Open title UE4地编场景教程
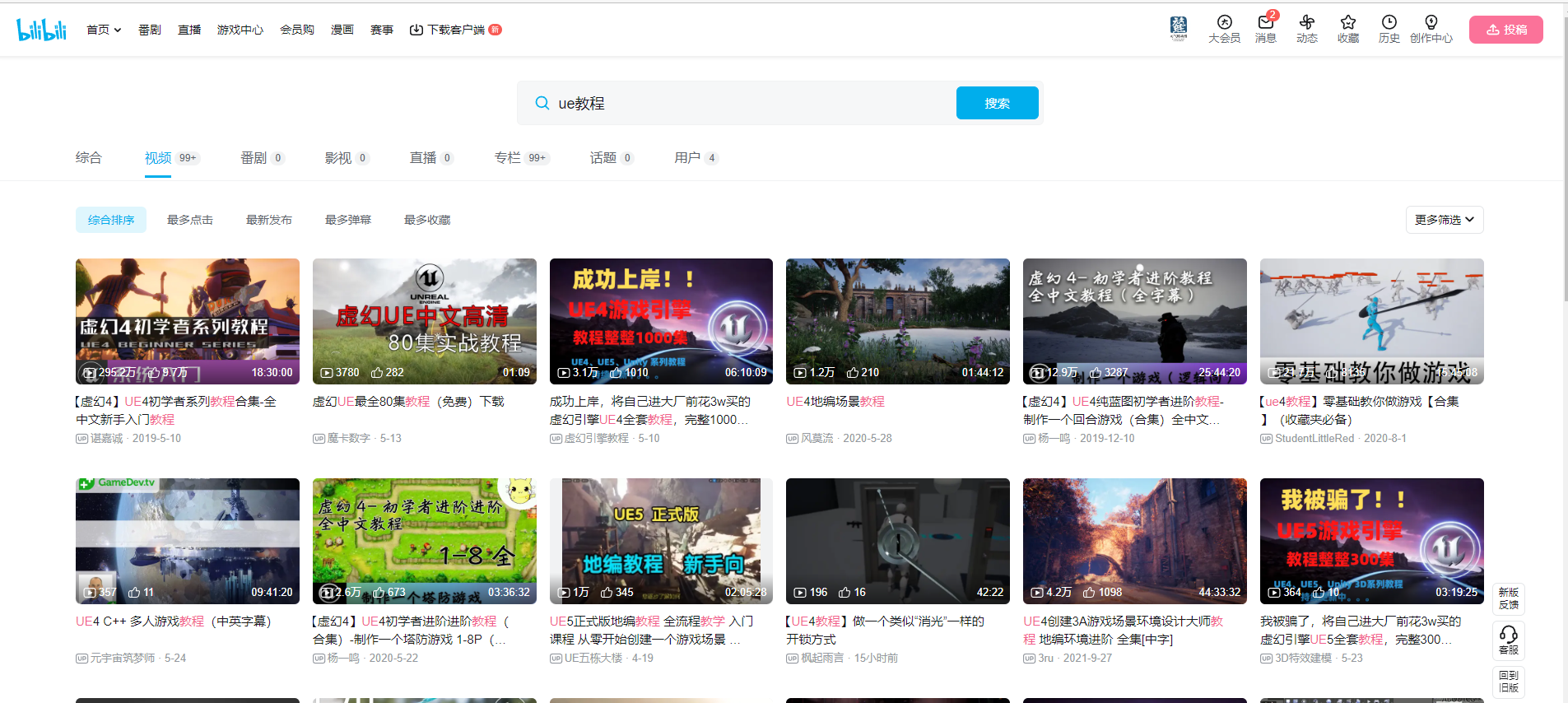This screenshot has height=703, width=1568. tap(835, 402)
